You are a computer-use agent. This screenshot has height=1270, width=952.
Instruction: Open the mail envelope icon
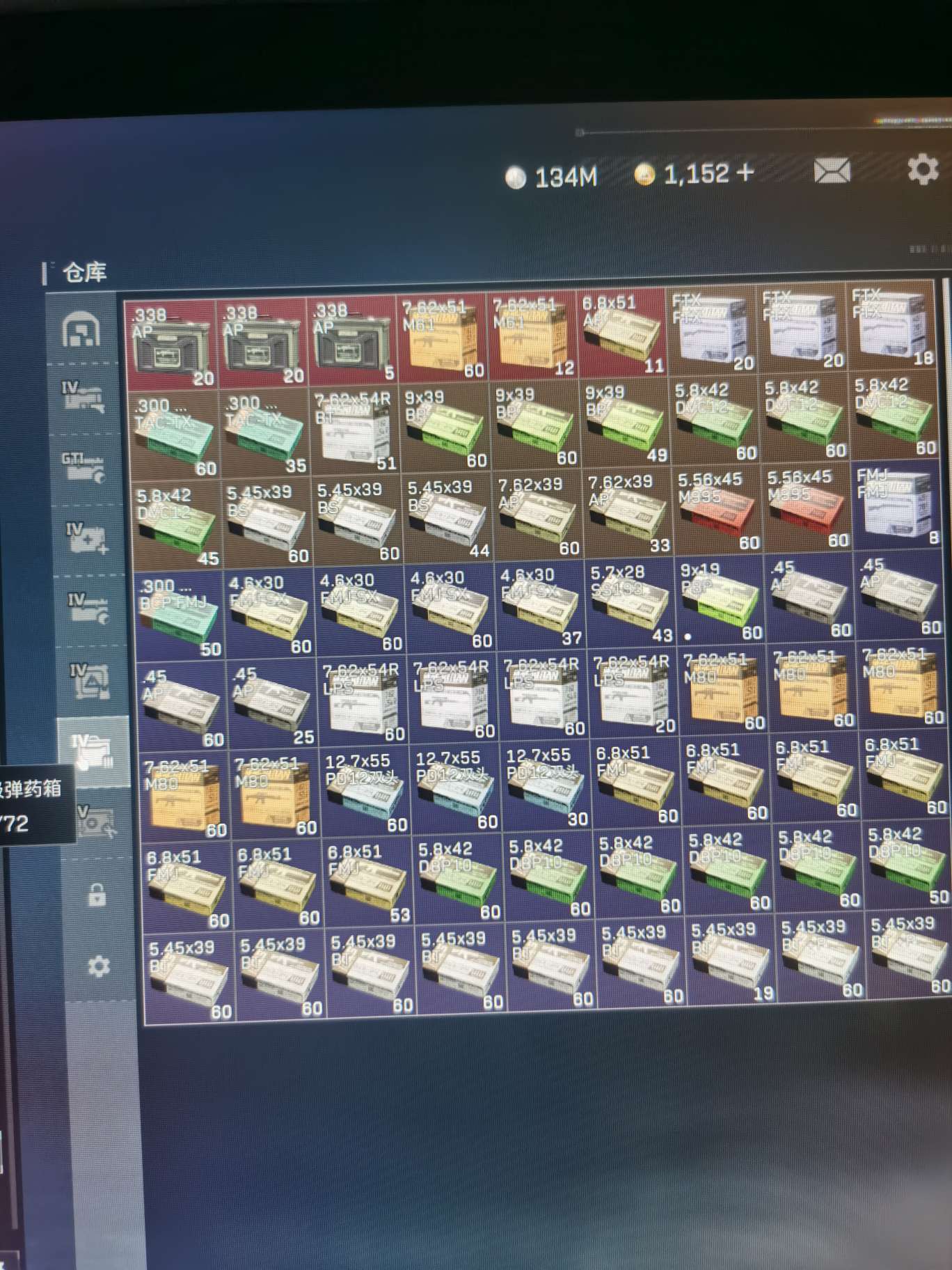click(832, 171)
